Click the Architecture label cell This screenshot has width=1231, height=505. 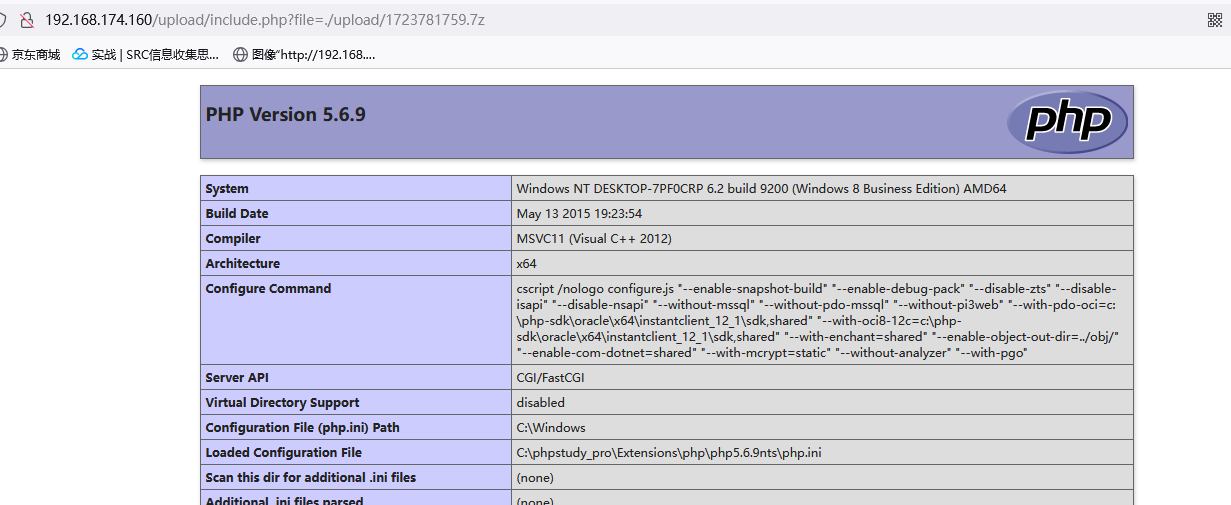pos(356,264)
